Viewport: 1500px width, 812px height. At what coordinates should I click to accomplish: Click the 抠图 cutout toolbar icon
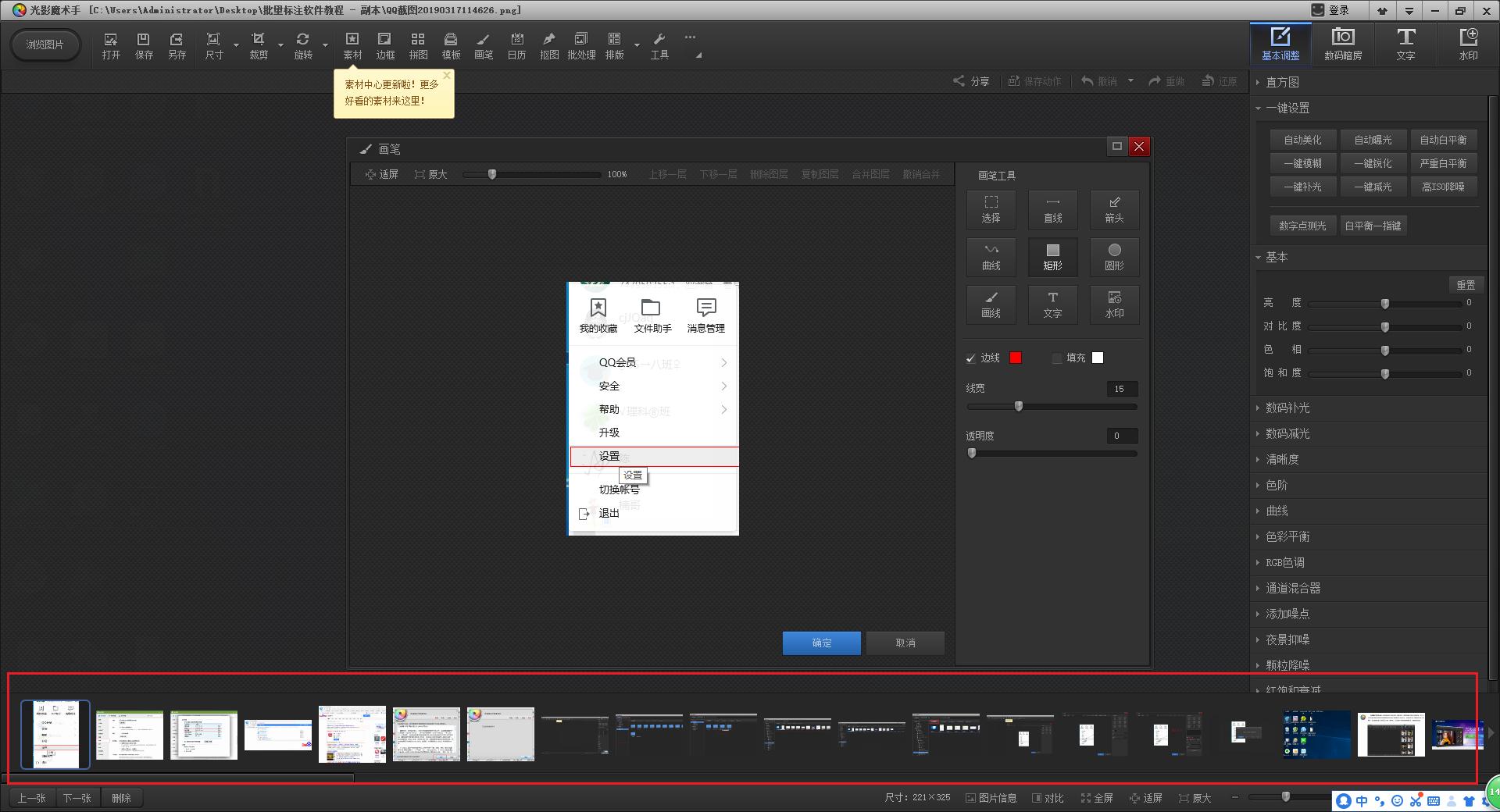tap(549, 45)
